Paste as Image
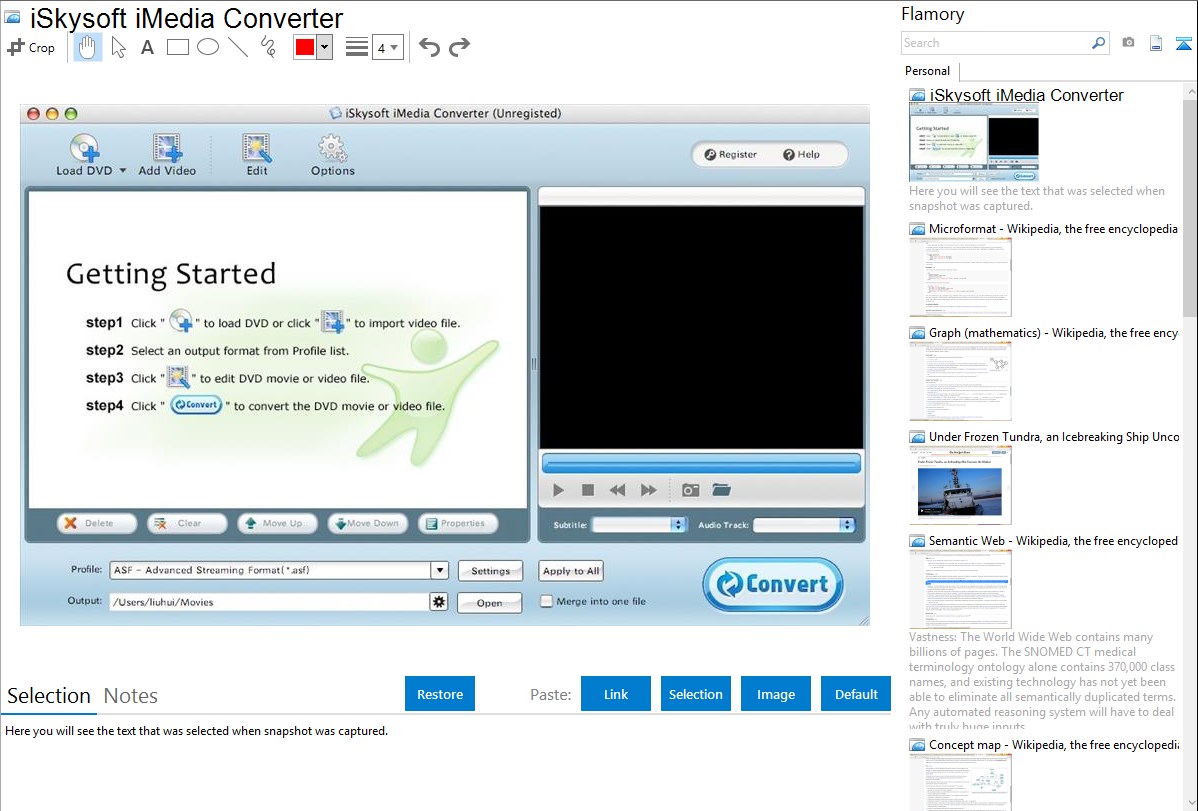This screenshot has width=1198, height=811. pyautogui.click(x=775, y=694)
